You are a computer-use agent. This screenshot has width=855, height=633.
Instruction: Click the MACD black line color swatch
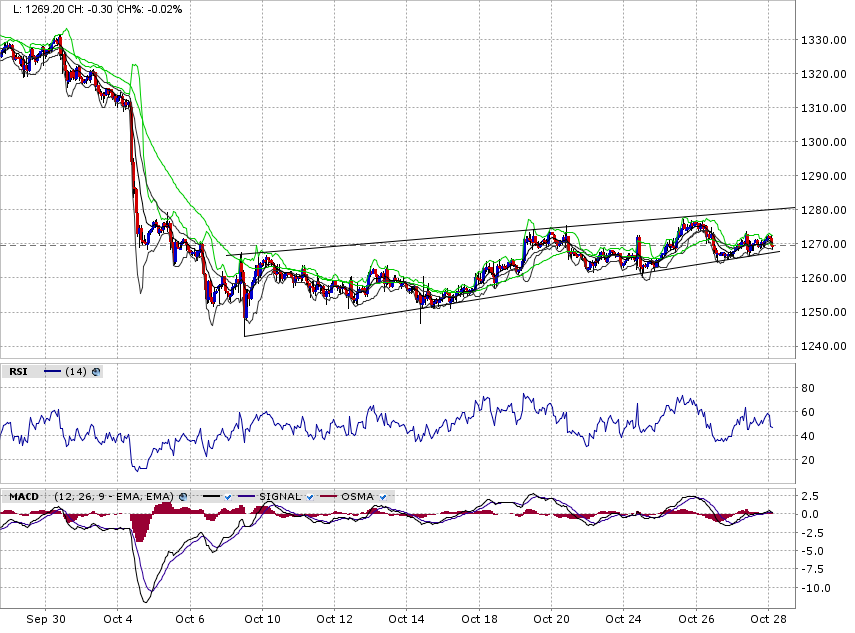(212, 497)
